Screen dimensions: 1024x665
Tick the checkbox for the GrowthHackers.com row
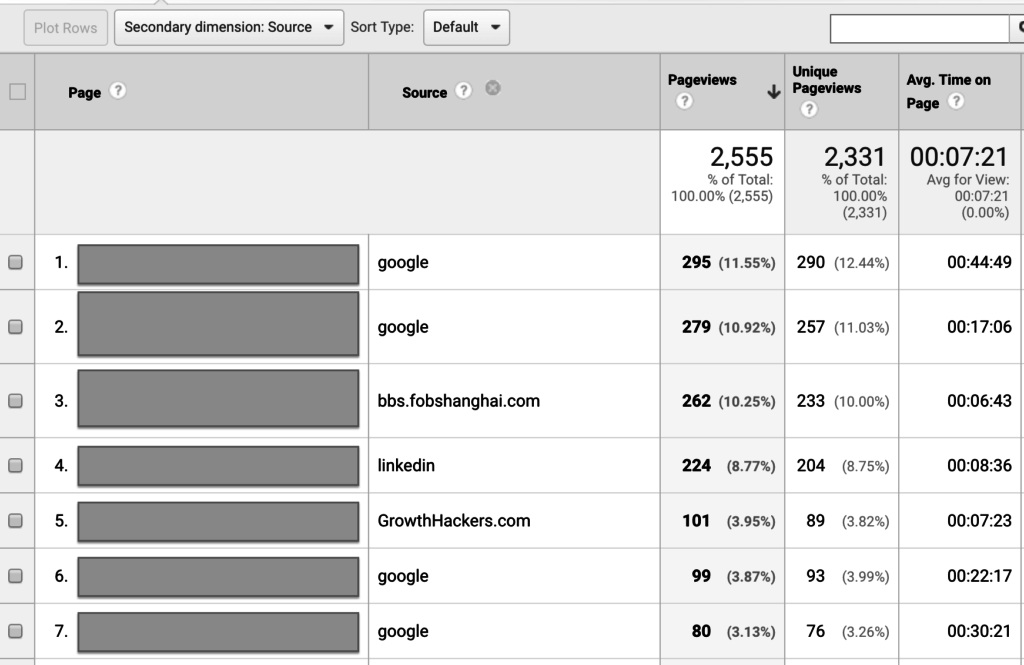coord(15,521)
